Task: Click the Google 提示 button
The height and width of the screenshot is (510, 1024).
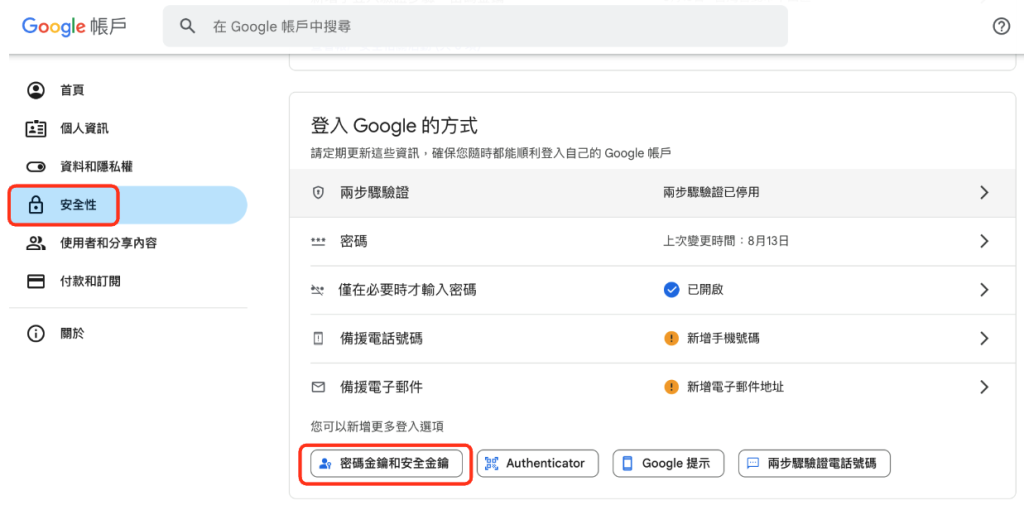Action: click(x=669, y=464)
